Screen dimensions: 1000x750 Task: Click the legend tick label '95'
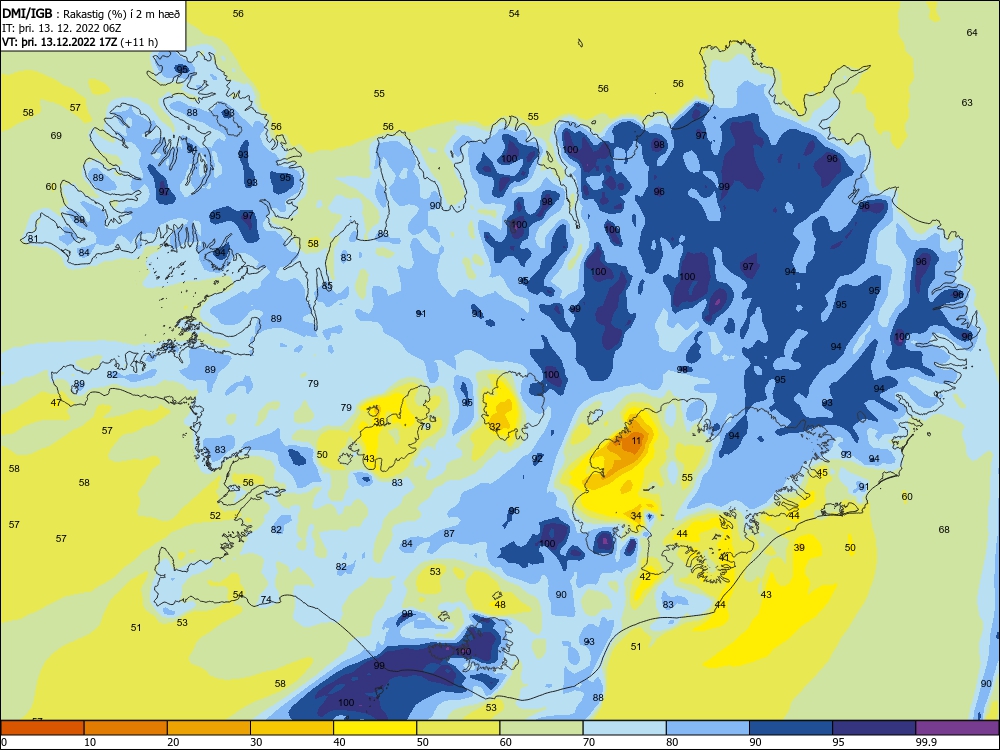(x=839, y=742)
